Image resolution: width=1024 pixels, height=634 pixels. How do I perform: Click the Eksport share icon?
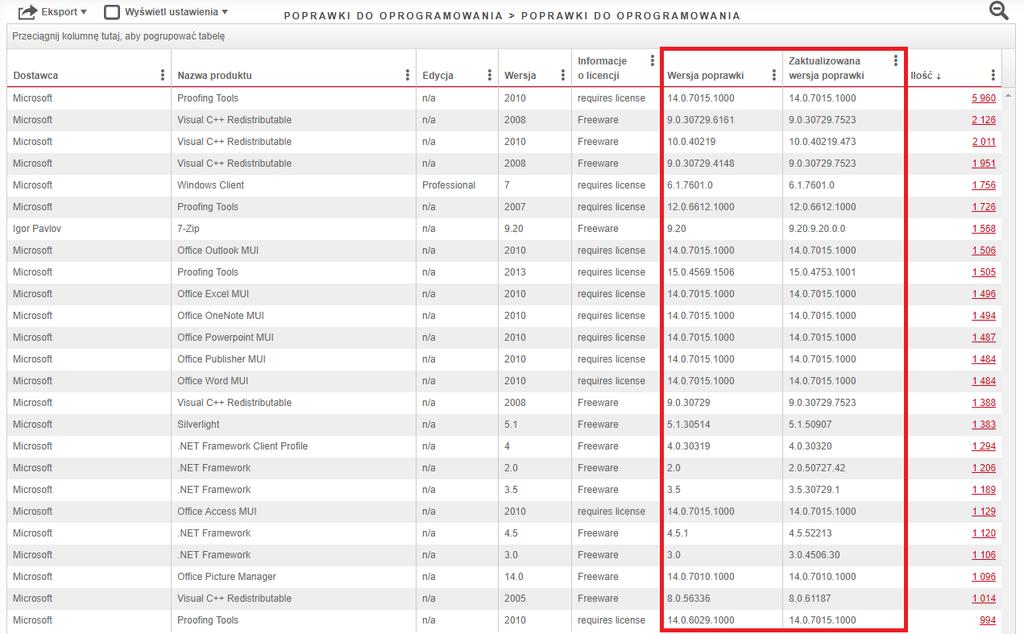tap(27, 12)
